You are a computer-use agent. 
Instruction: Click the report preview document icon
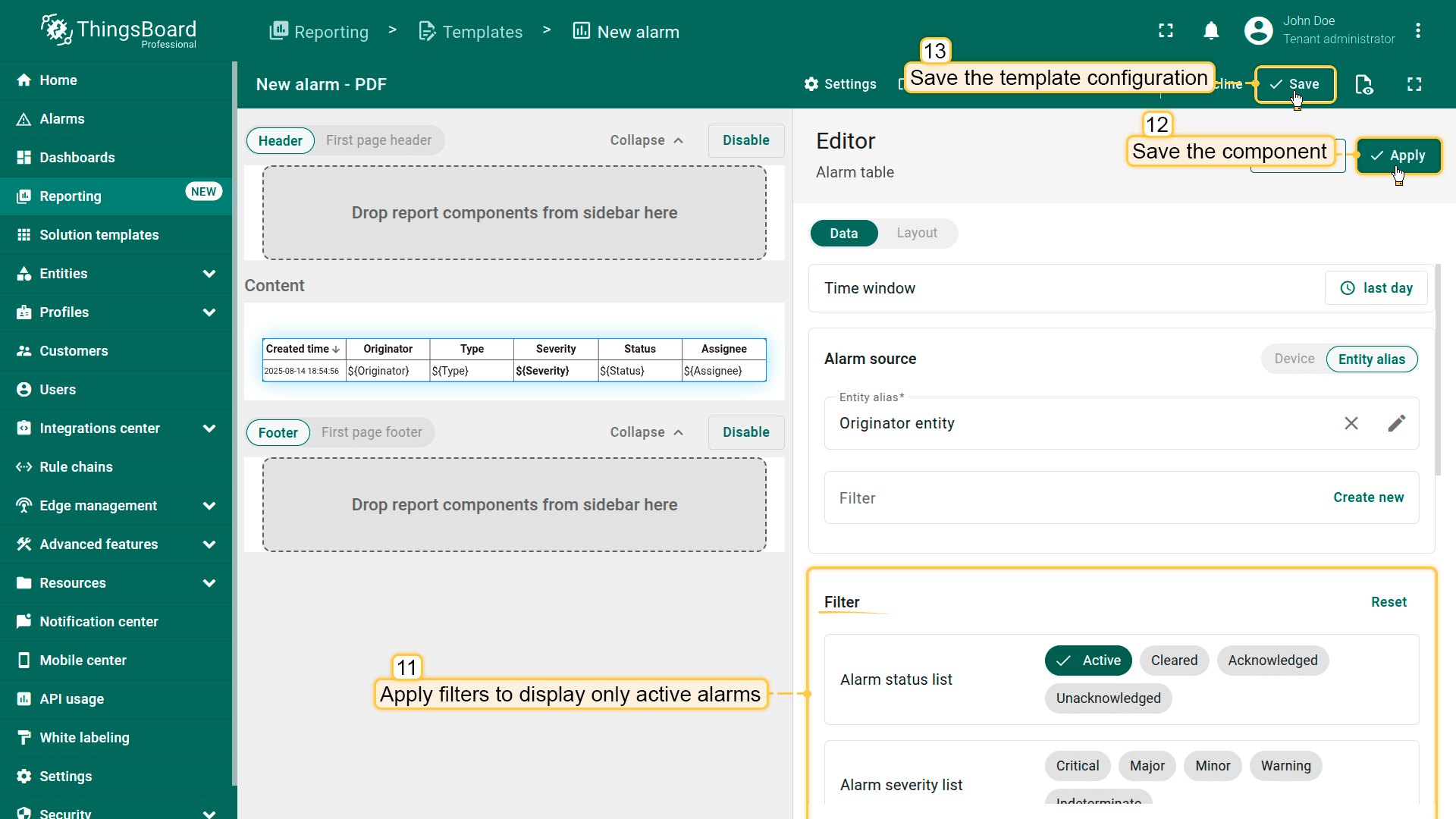point(1363,84)
